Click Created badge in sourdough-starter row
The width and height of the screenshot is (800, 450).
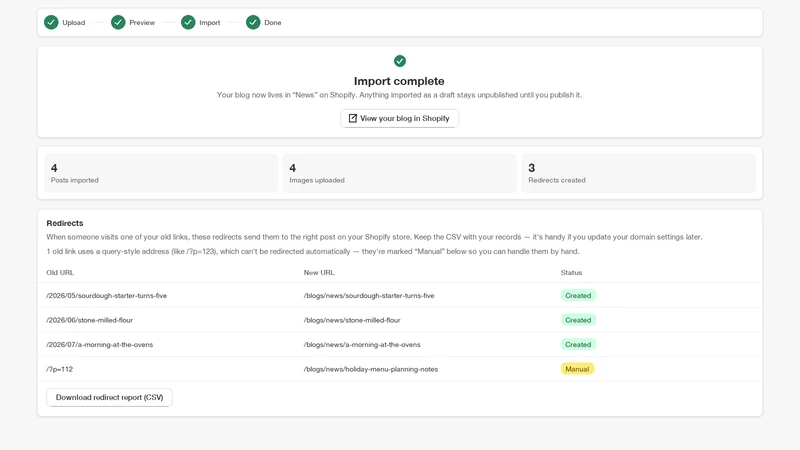click(578, 295)
